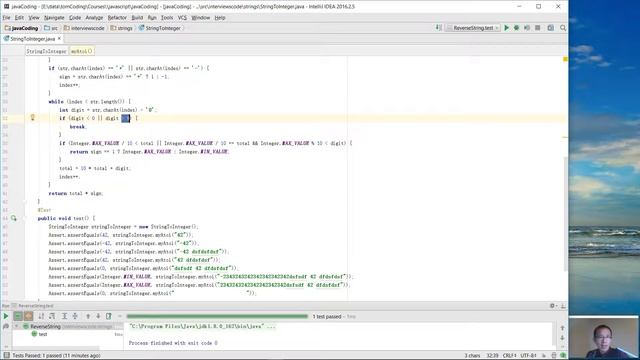Run ReverseString.test from the main toolbar
Screen dimensions: 640x360
click(x=507, y=28)
